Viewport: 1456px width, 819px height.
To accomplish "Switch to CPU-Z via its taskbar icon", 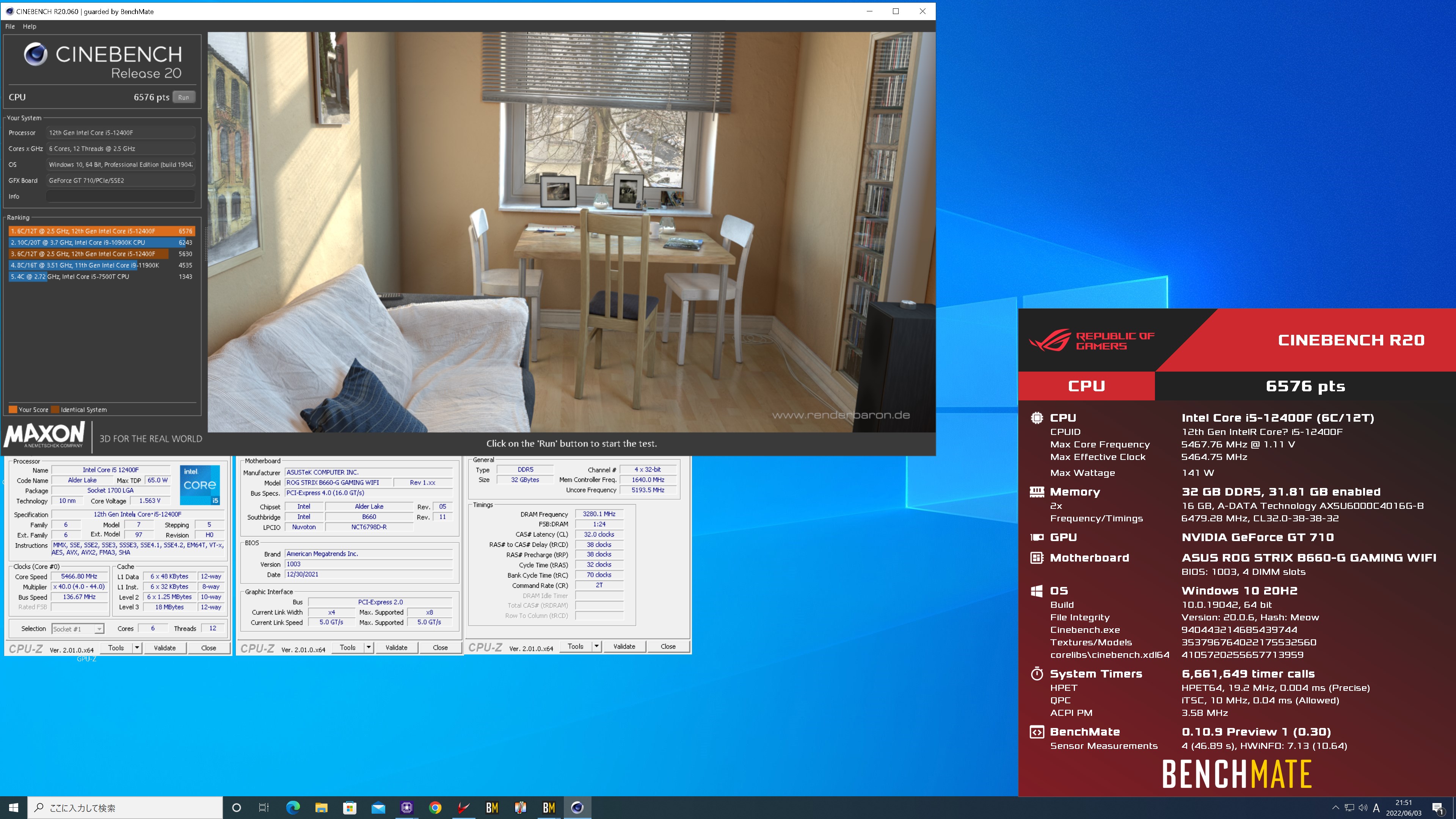I will [406, 808].
